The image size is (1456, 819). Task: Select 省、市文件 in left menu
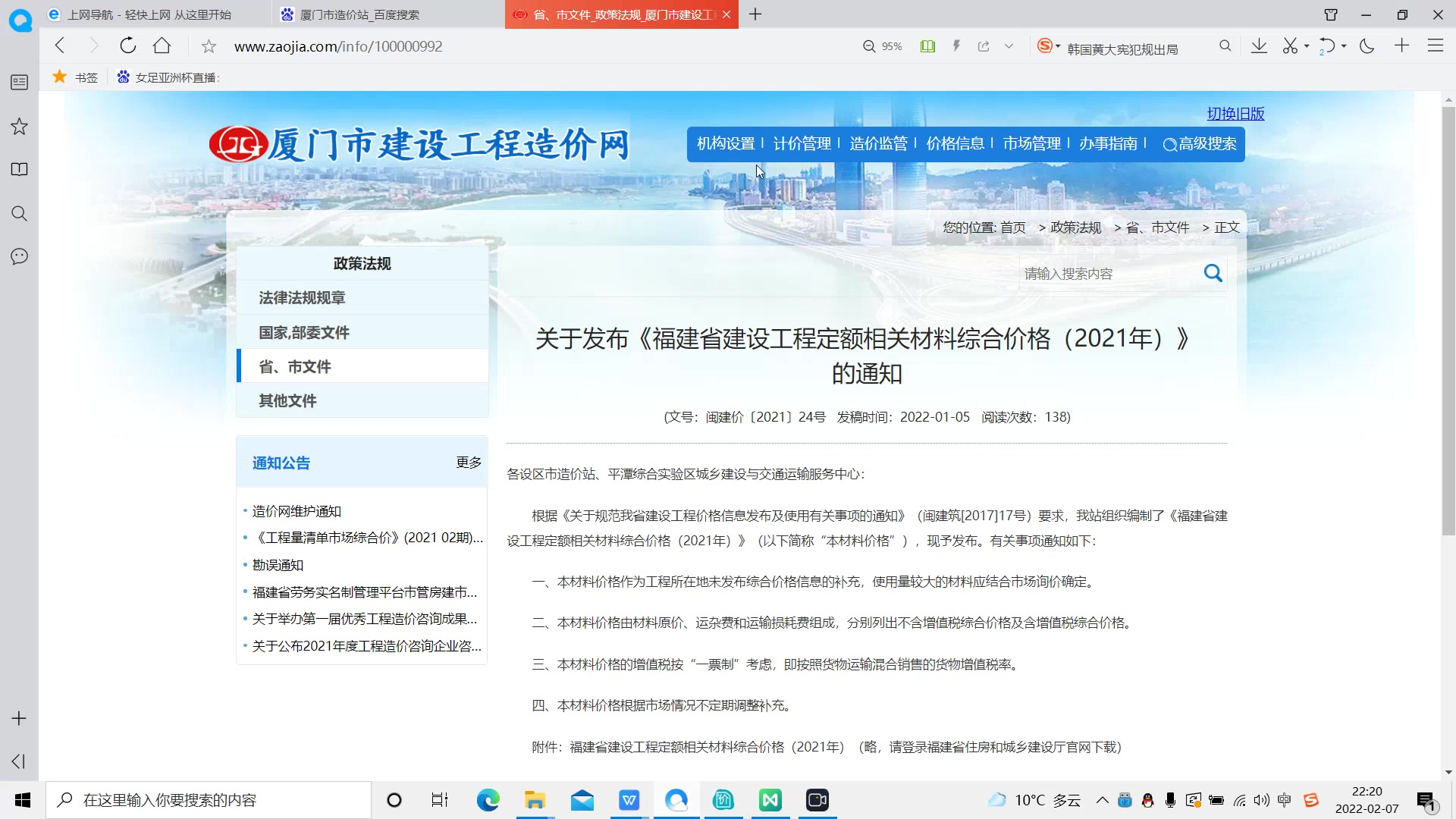point(362,366)
